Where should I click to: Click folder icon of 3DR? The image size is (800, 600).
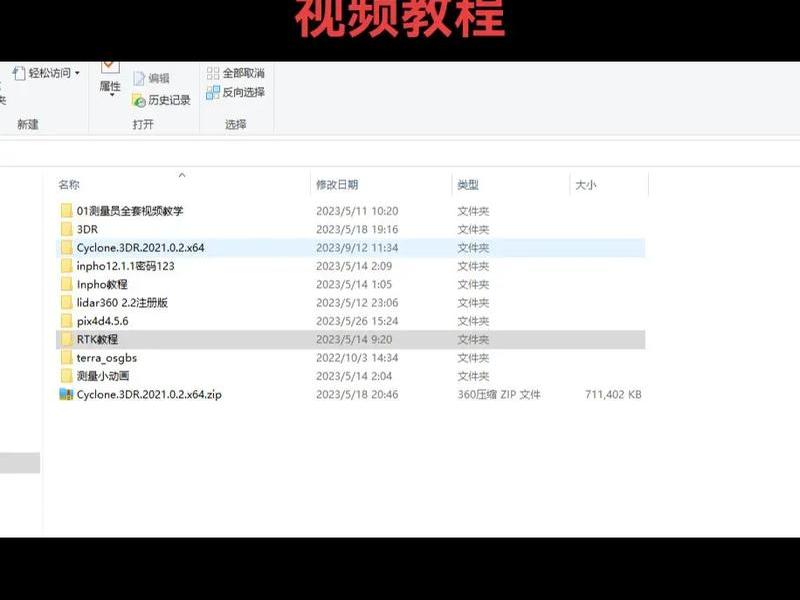pyautogui.click(x=66, y=229)
